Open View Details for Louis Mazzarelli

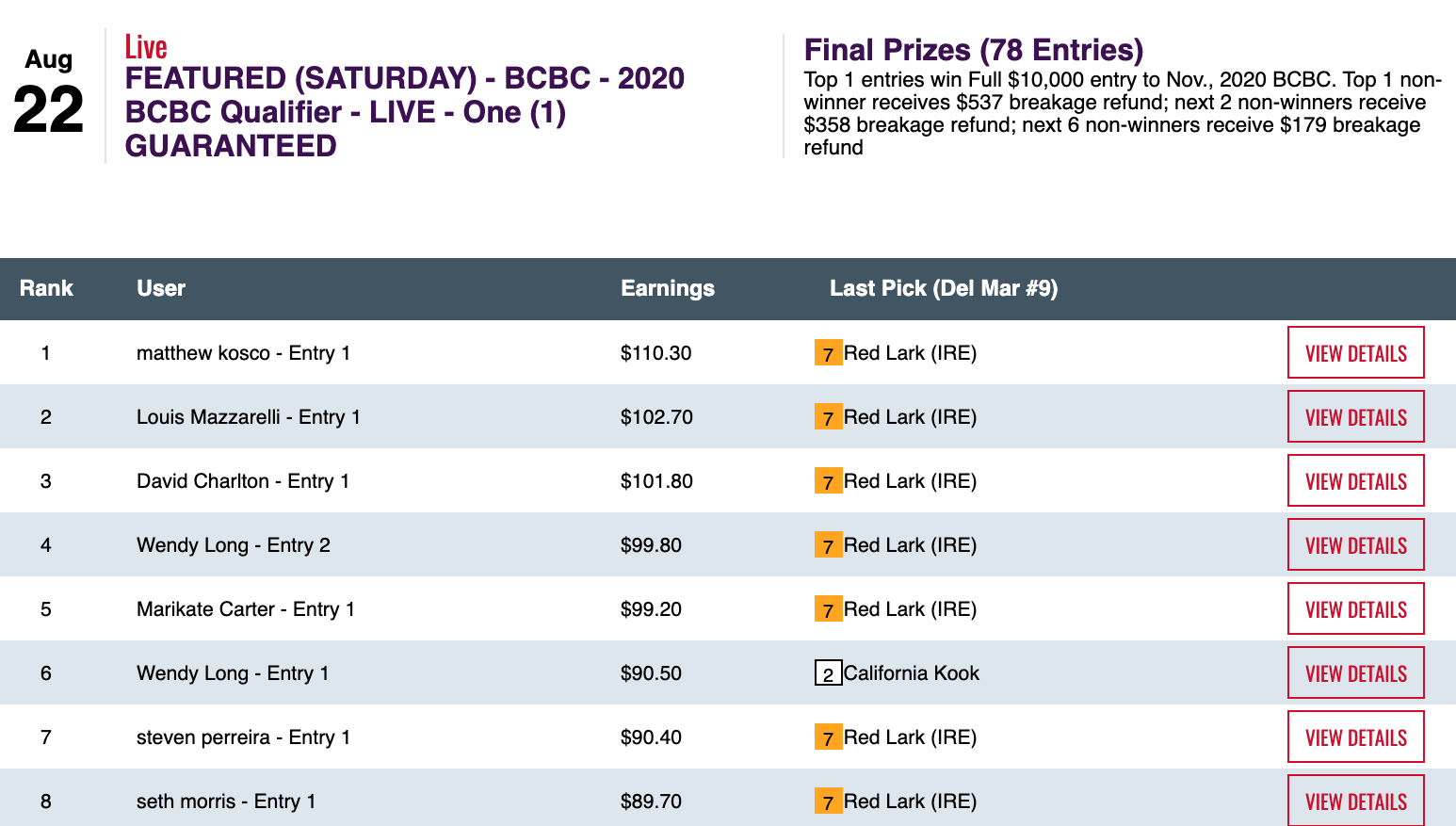coord(1355,417)
